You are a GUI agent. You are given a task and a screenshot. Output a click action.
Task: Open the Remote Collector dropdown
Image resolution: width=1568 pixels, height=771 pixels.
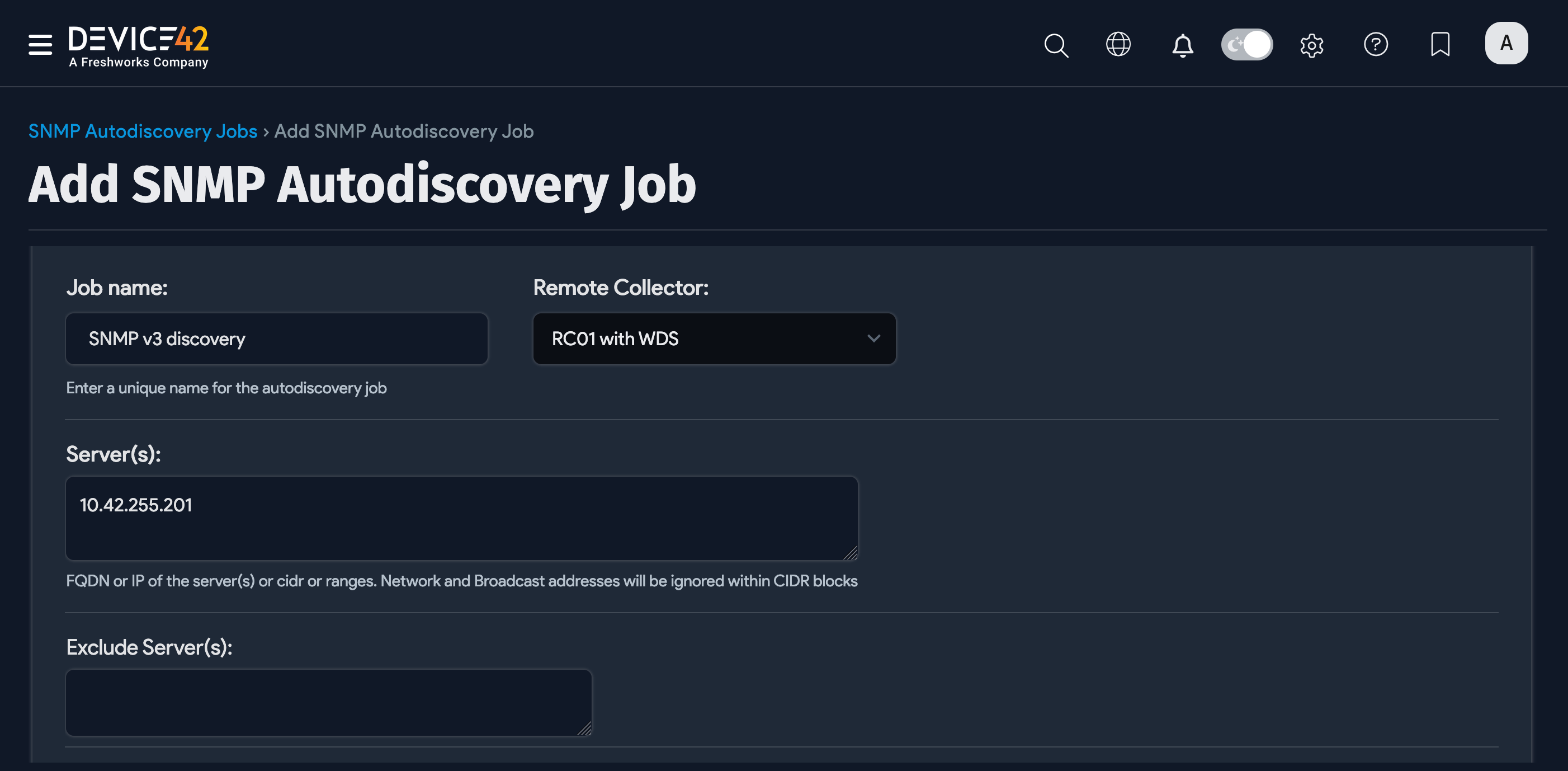point(714,339)
